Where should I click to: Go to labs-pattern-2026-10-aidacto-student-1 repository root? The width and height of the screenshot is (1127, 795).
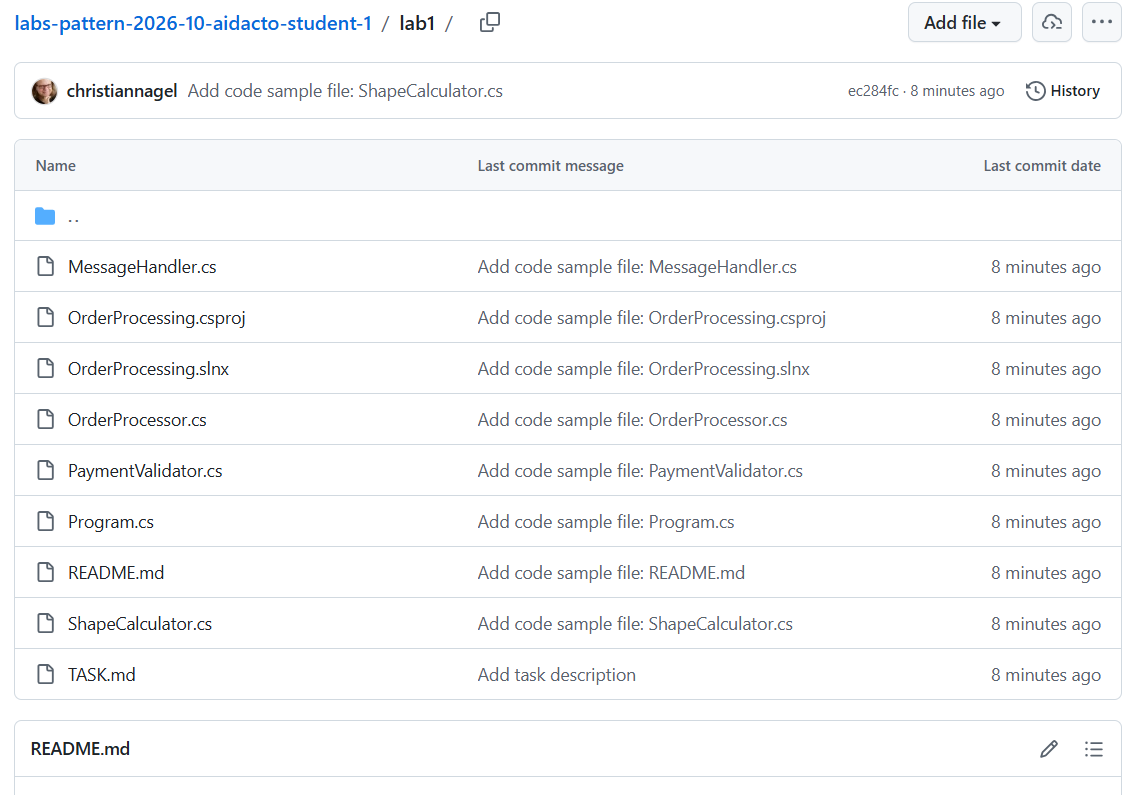point(193,23)
